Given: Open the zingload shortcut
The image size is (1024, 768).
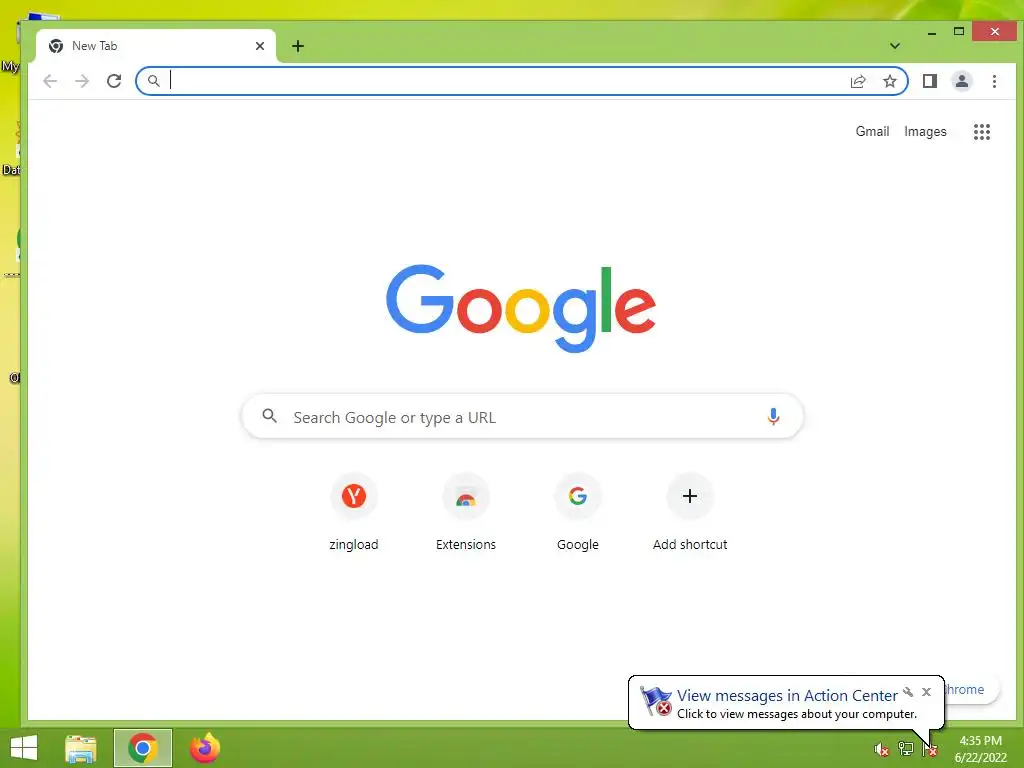Looking at the screenshot, I should [x=354, y=513].
